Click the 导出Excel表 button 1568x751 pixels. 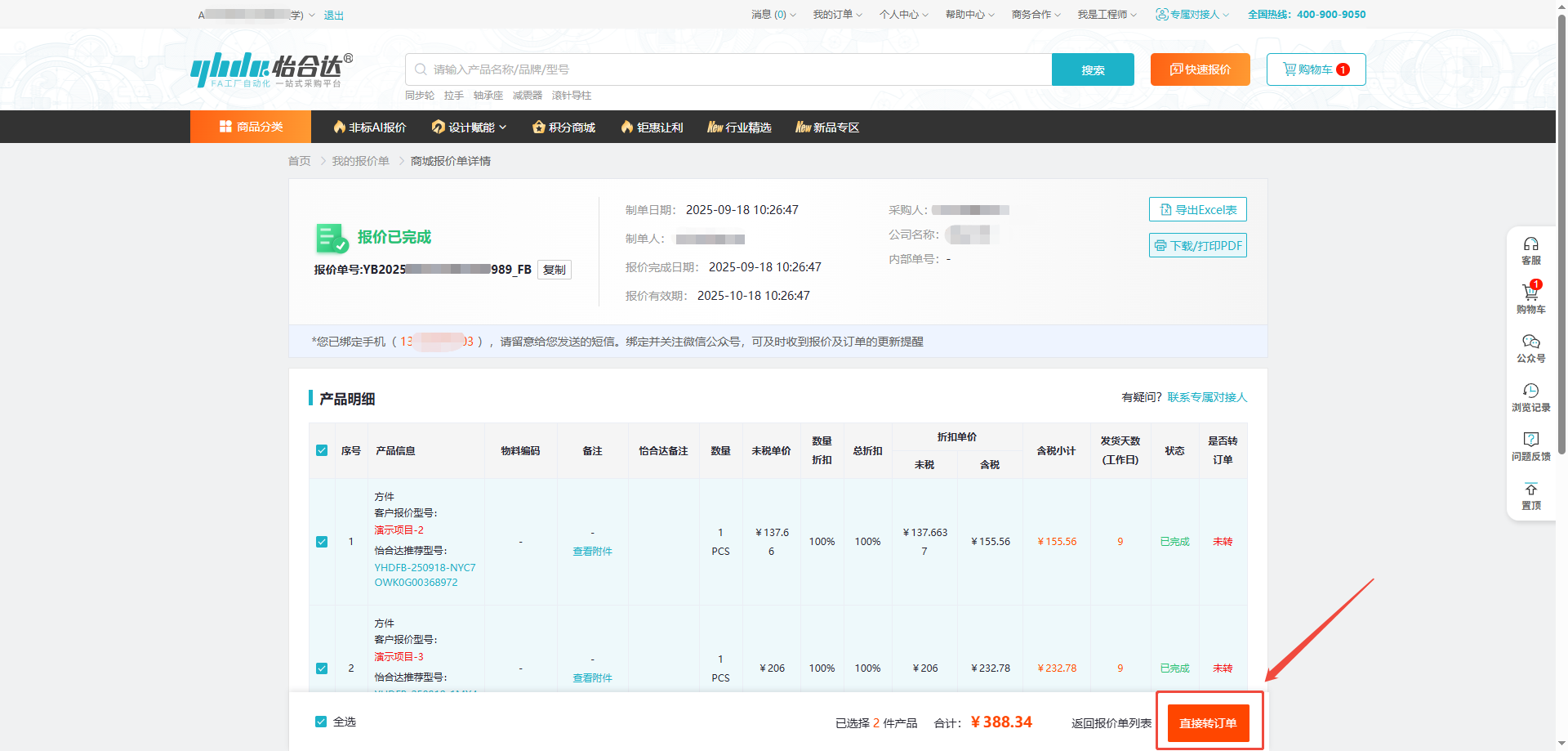1197,210
